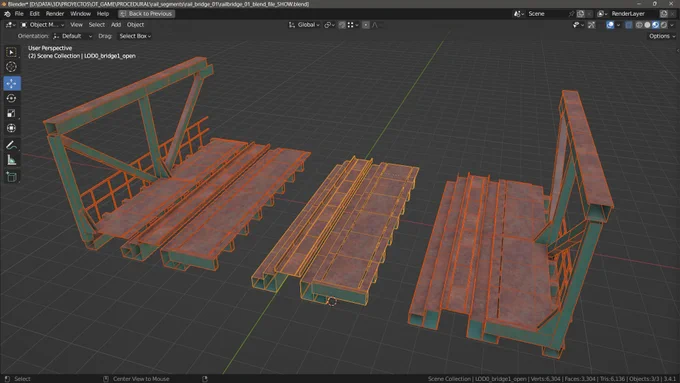Switch to rendered viewport shading
This screenshot has height=383, width=680.
664,25
